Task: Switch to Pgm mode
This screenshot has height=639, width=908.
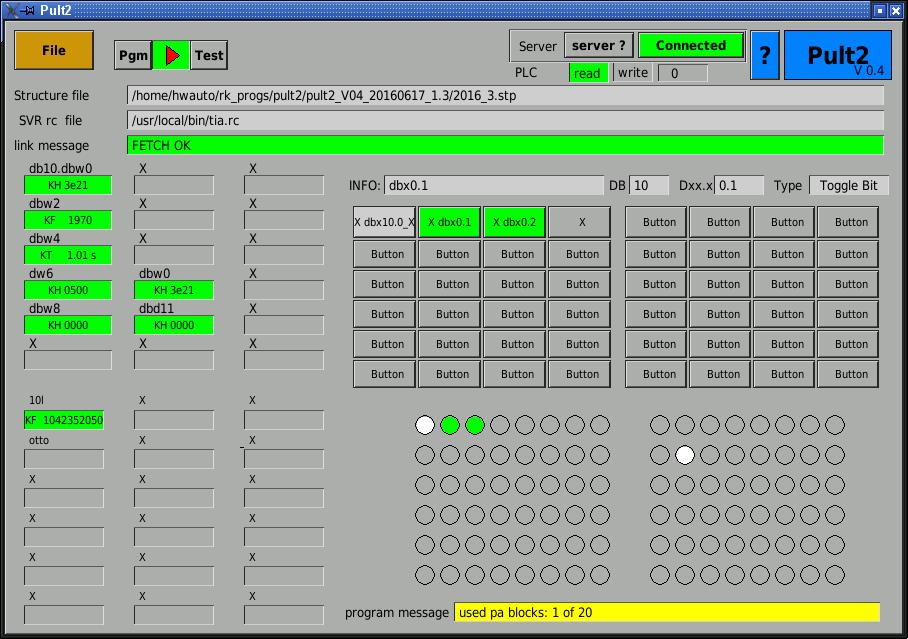Action: [x=133, y=56]
